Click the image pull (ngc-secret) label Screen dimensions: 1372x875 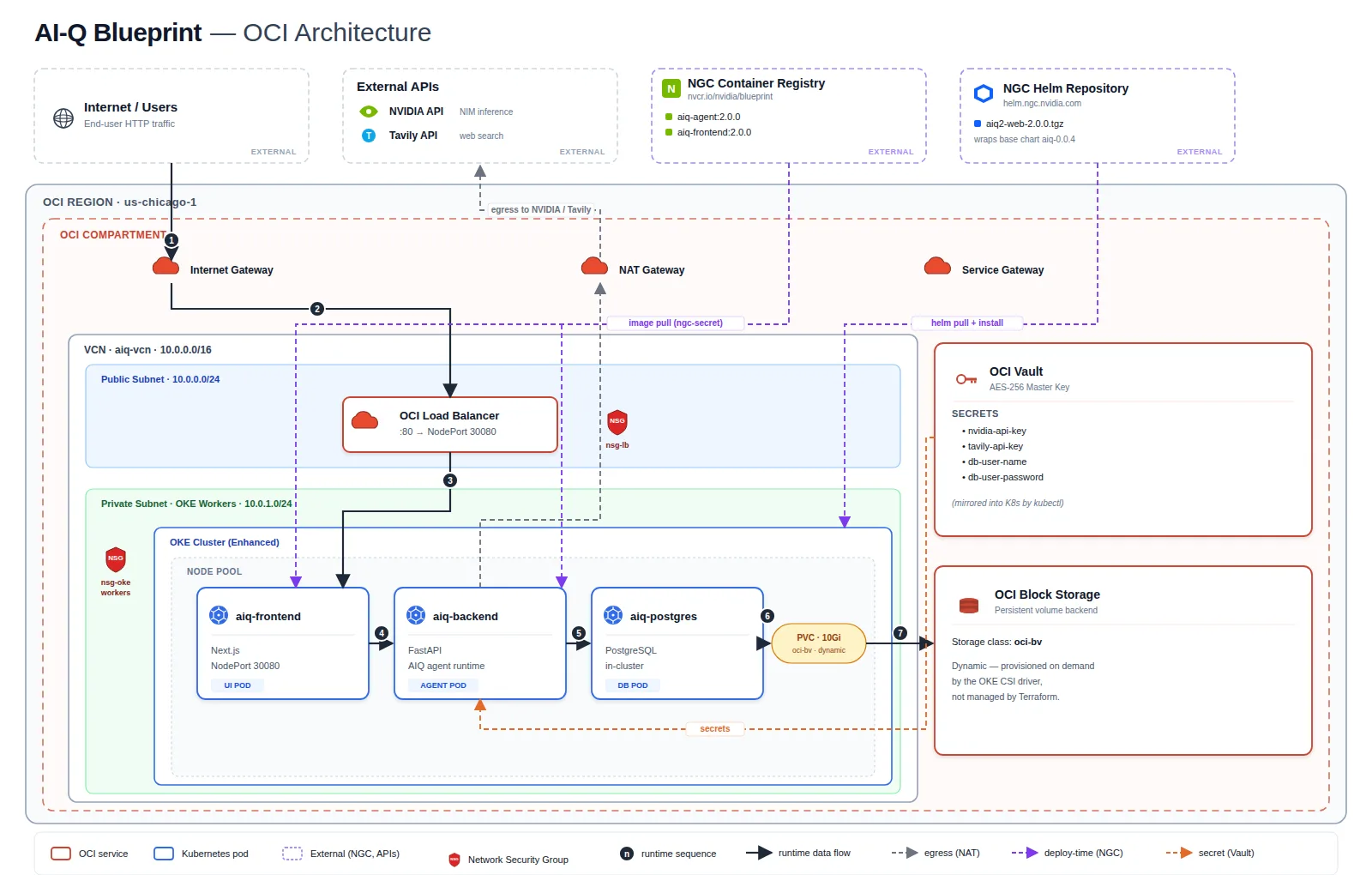[x=676, y=323]
